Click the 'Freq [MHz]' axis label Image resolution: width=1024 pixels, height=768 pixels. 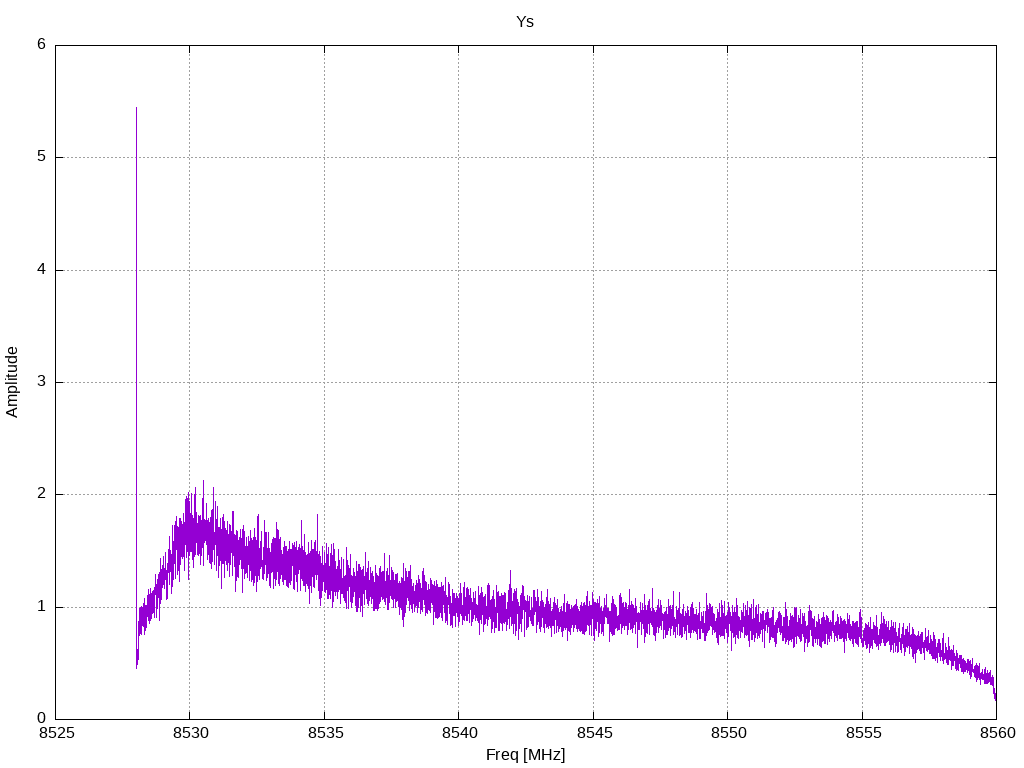(525, 755)
